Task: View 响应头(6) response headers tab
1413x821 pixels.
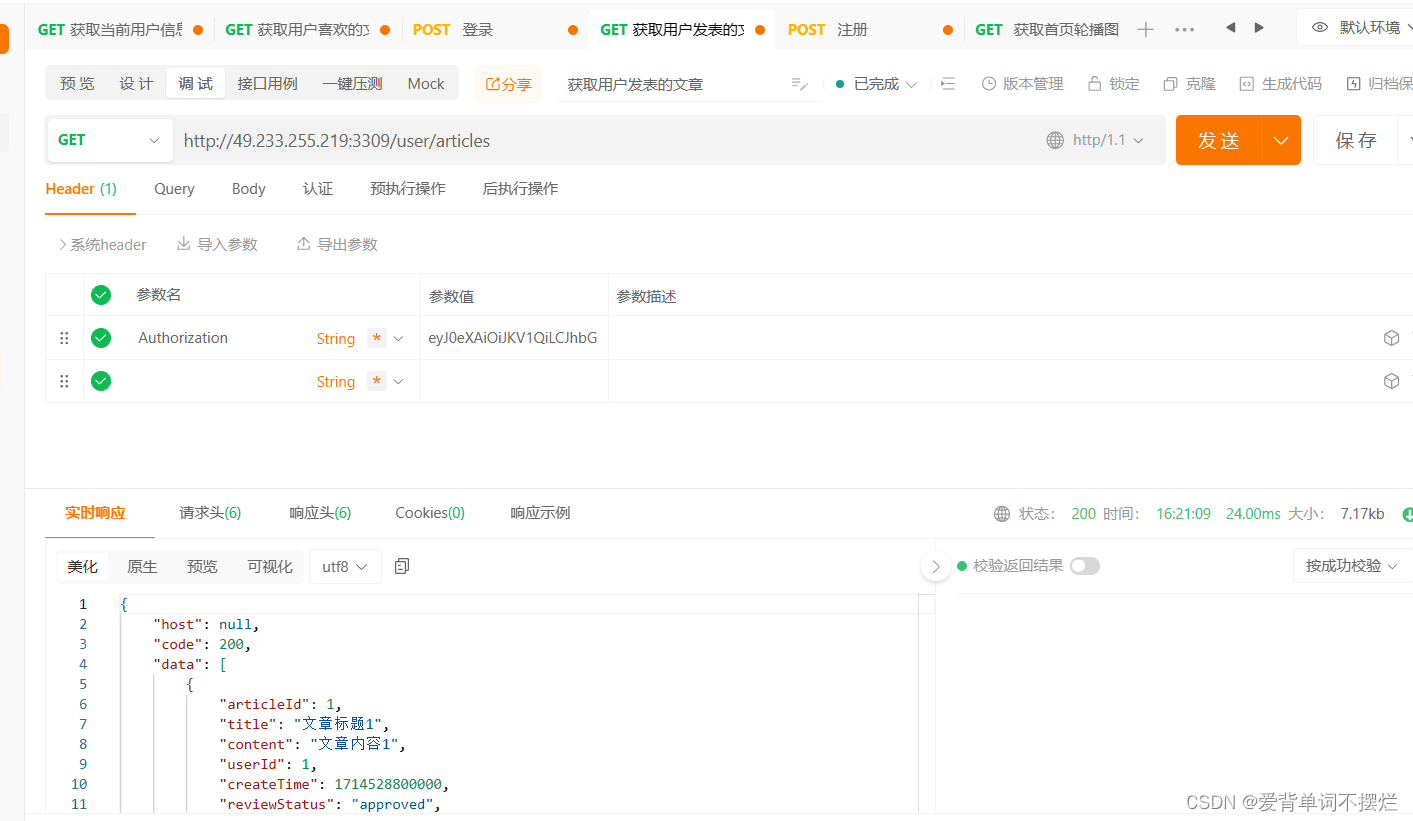Action: (x=320, y=513)
